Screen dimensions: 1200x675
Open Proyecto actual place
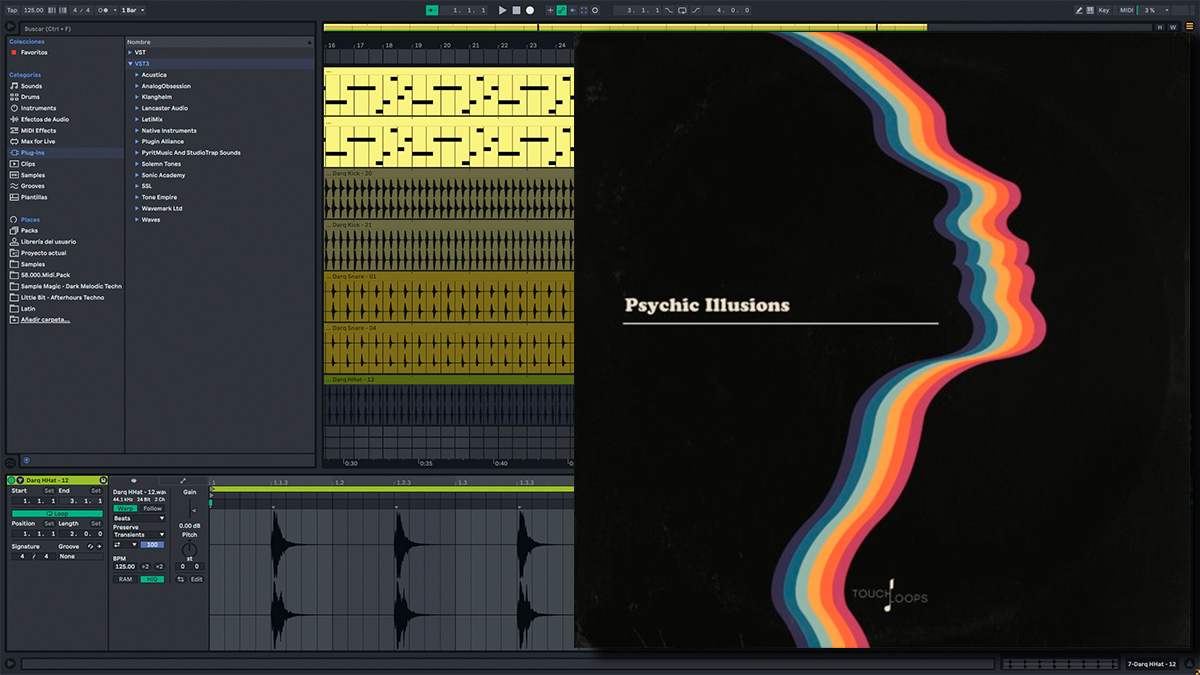[x=42, y=253]
